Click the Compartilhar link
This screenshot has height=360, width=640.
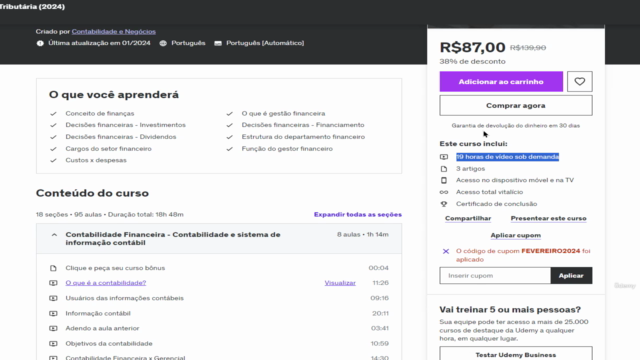[468, 218]
